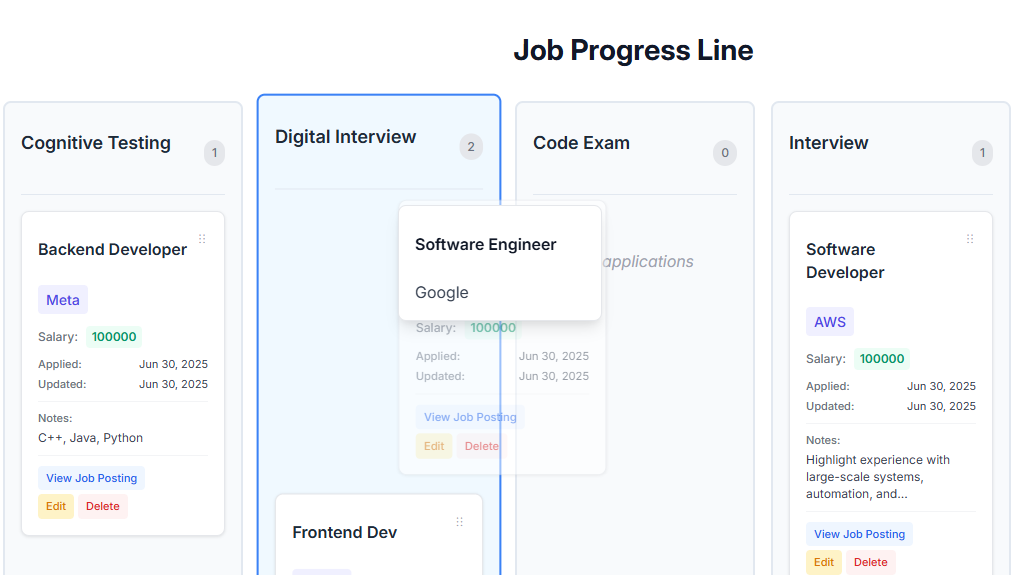Screen dimensions: 1018x575
Task: Click the Interview column count badge
Action: tap(982, 153)
